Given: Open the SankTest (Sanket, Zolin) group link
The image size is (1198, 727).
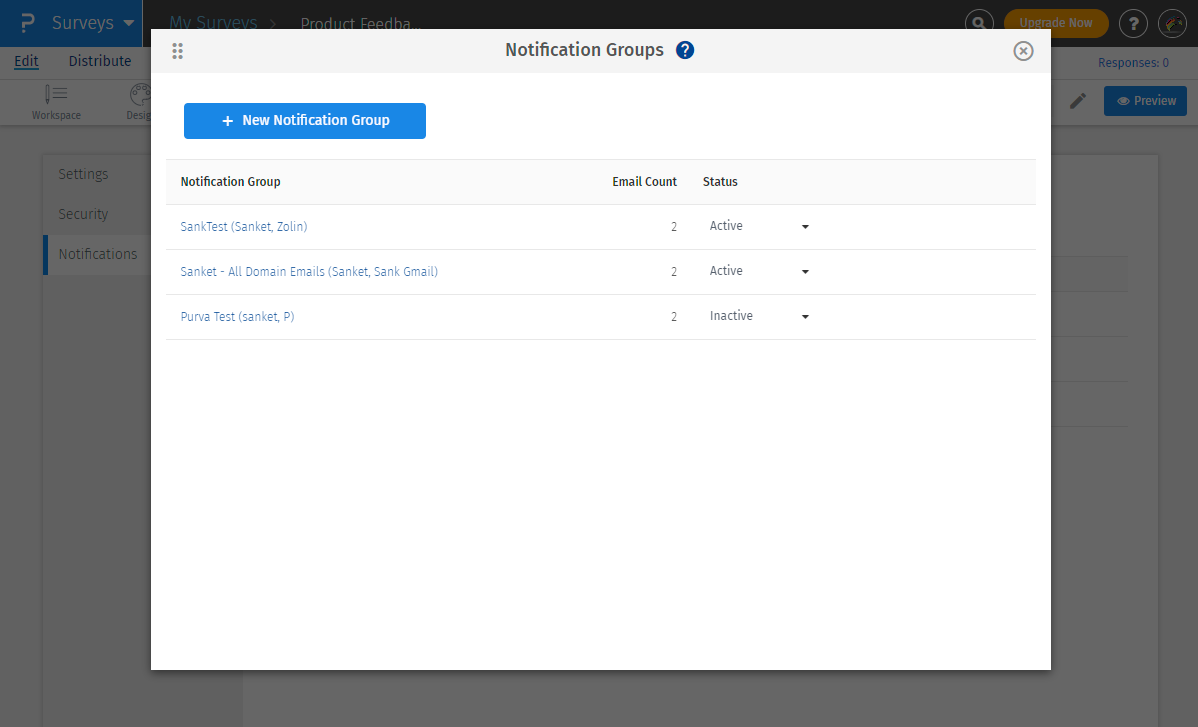Looking at the screenshot, I should (x=244, y=227).
